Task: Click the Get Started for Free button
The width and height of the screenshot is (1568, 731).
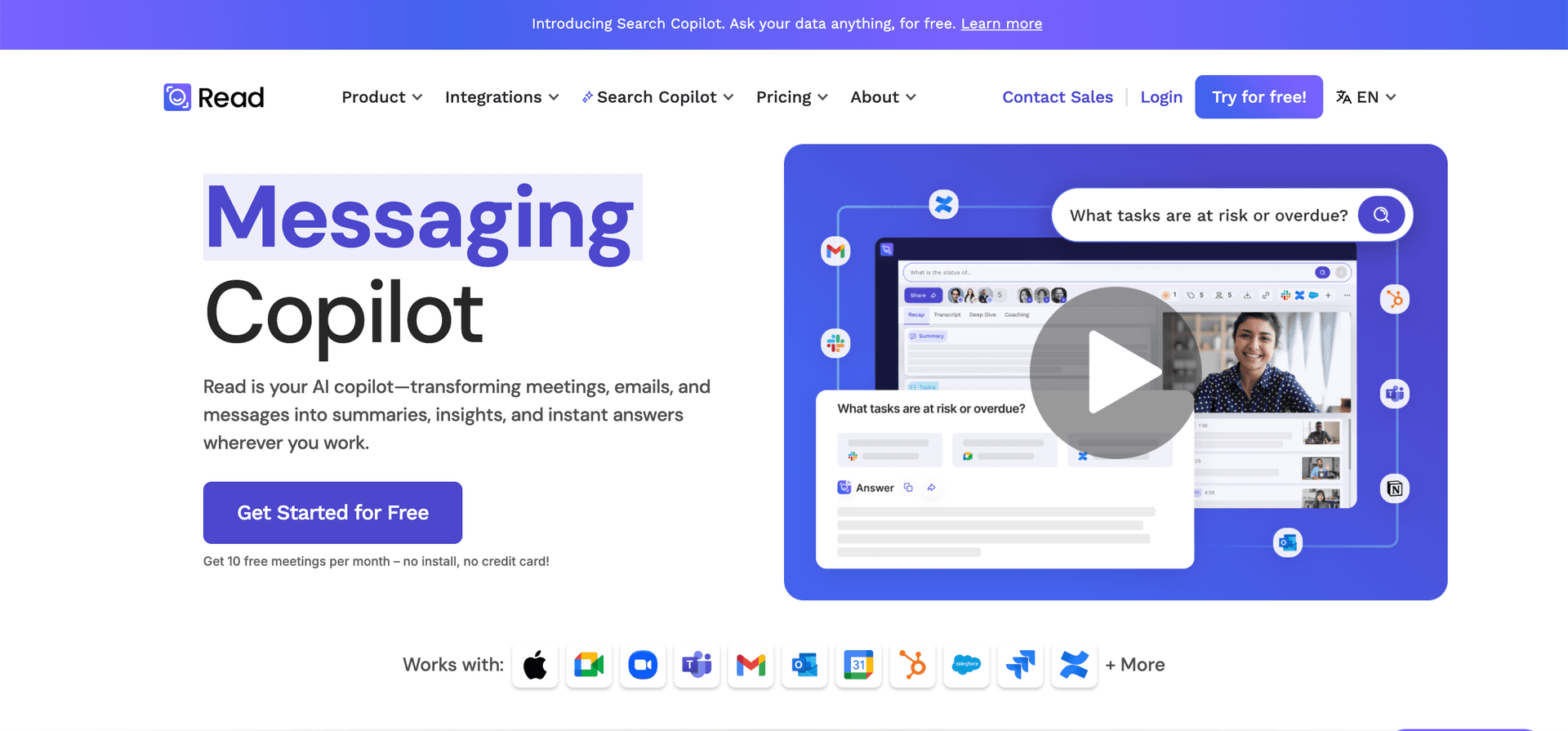Action: click(x=332, y=512)
